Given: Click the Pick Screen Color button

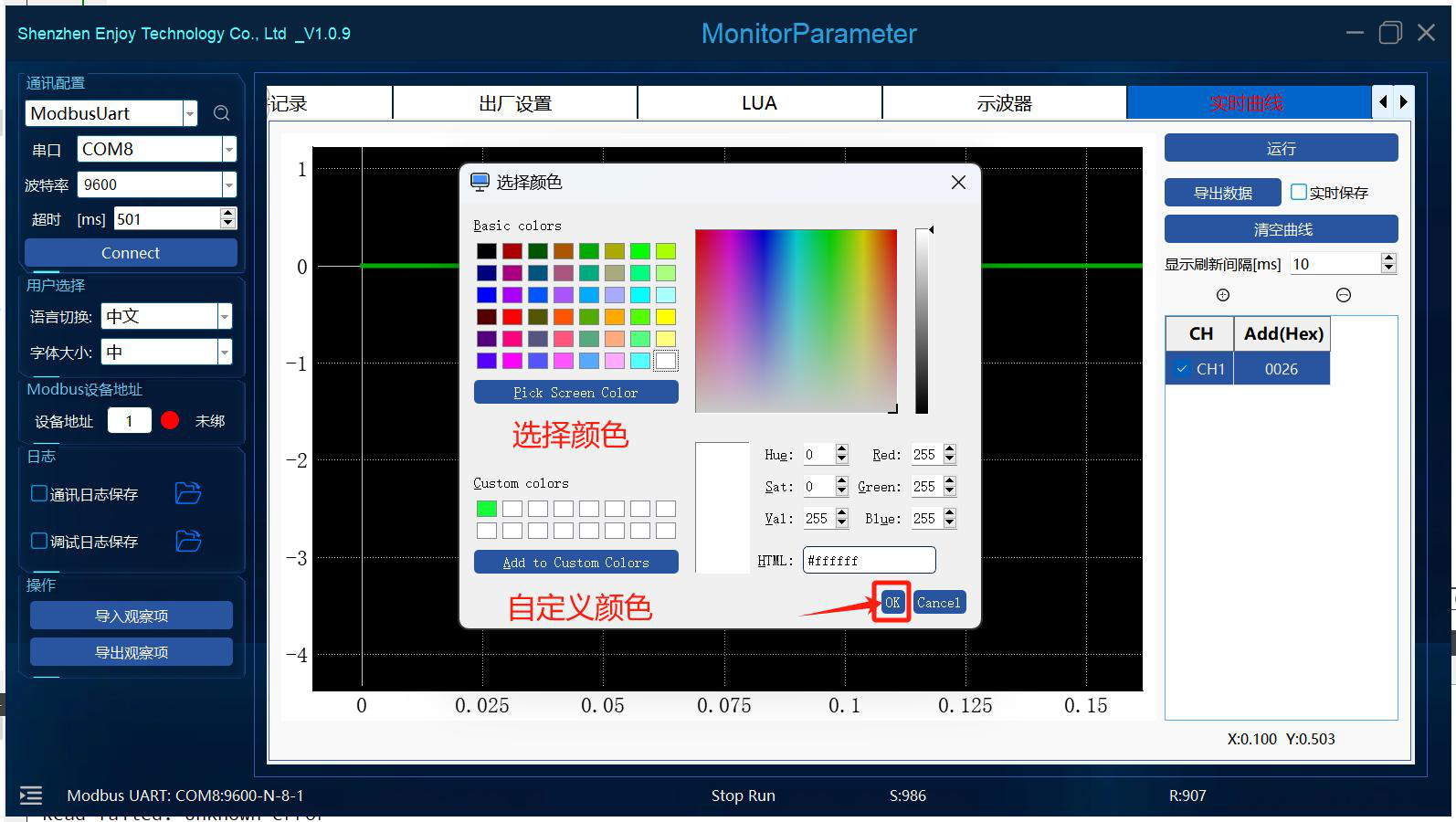Looking at the screenshot, I should click(x=575, y=392).
